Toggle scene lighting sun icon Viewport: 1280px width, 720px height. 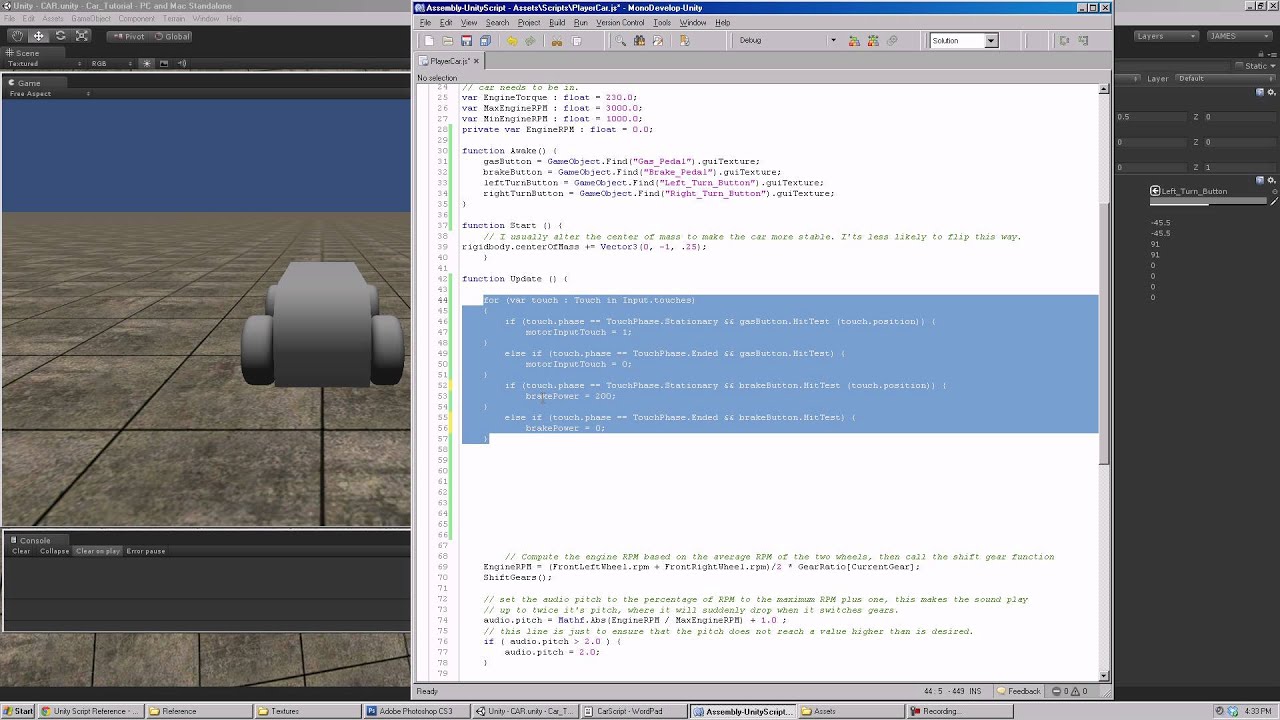tap(147, 63)
